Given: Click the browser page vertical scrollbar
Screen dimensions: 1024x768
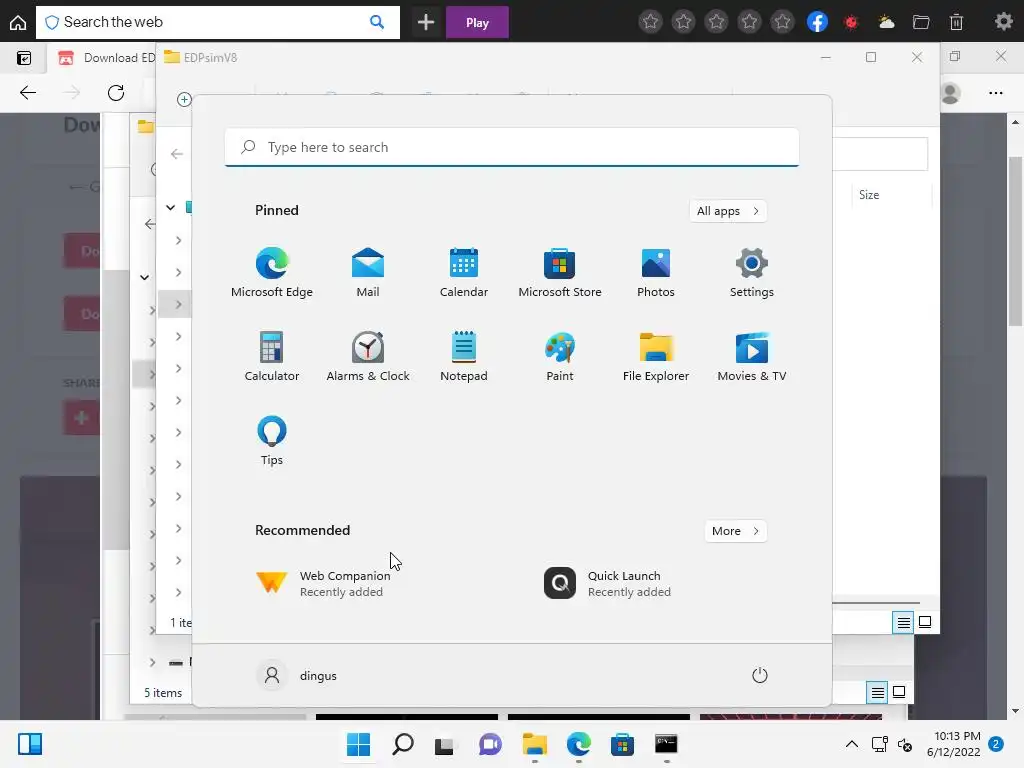Looking at the screenshot, I should [1015, 241].
